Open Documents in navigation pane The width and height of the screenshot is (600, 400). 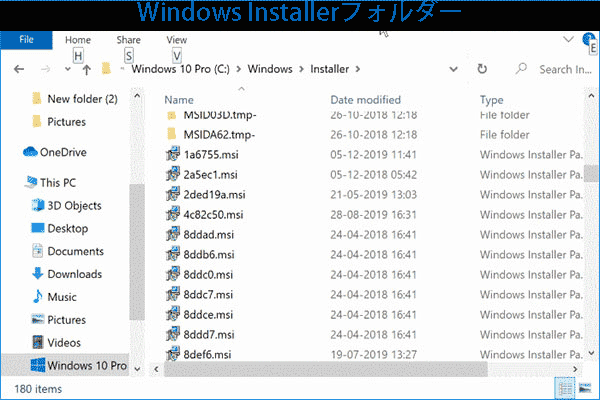75,251
